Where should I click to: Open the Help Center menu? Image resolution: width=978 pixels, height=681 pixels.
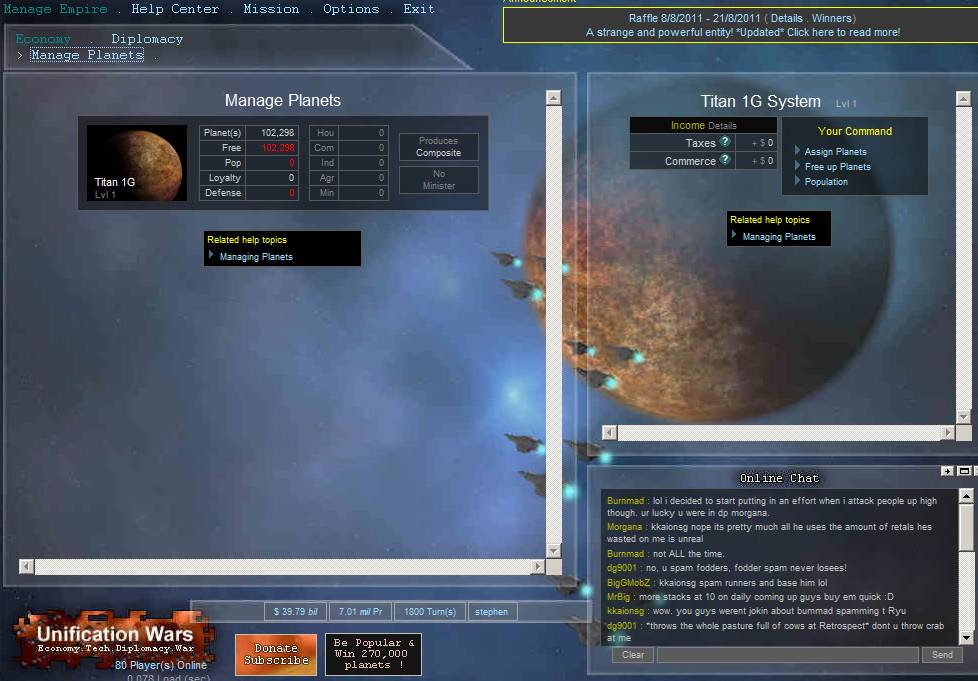click(175, 9)
